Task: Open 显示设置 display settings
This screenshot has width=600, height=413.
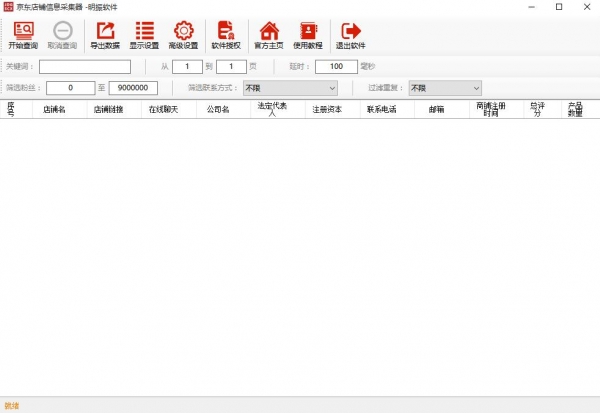Action: pos(144,35)
